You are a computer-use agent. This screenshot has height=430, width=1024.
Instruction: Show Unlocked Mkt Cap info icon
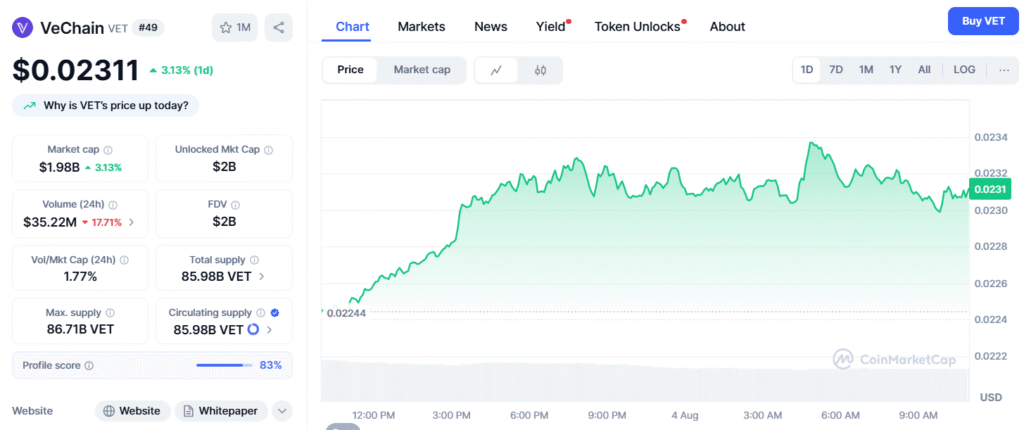(268, 150)
